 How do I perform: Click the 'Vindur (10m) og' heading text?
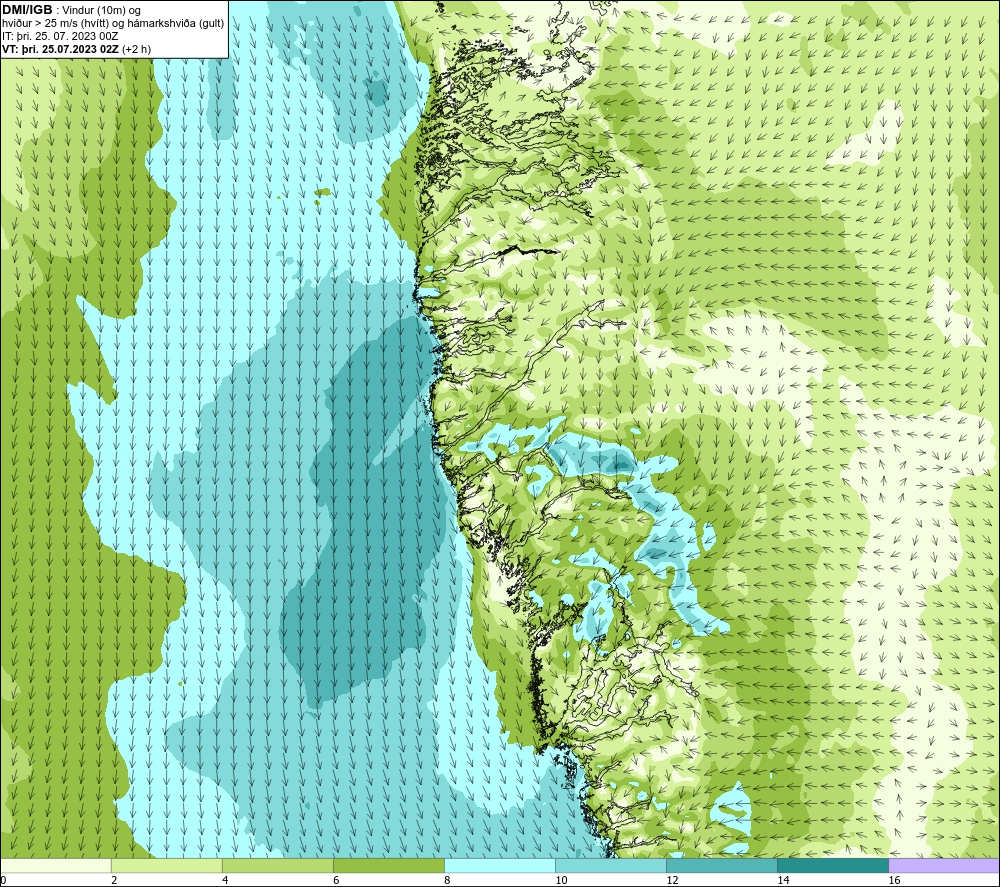pos(101,11)
